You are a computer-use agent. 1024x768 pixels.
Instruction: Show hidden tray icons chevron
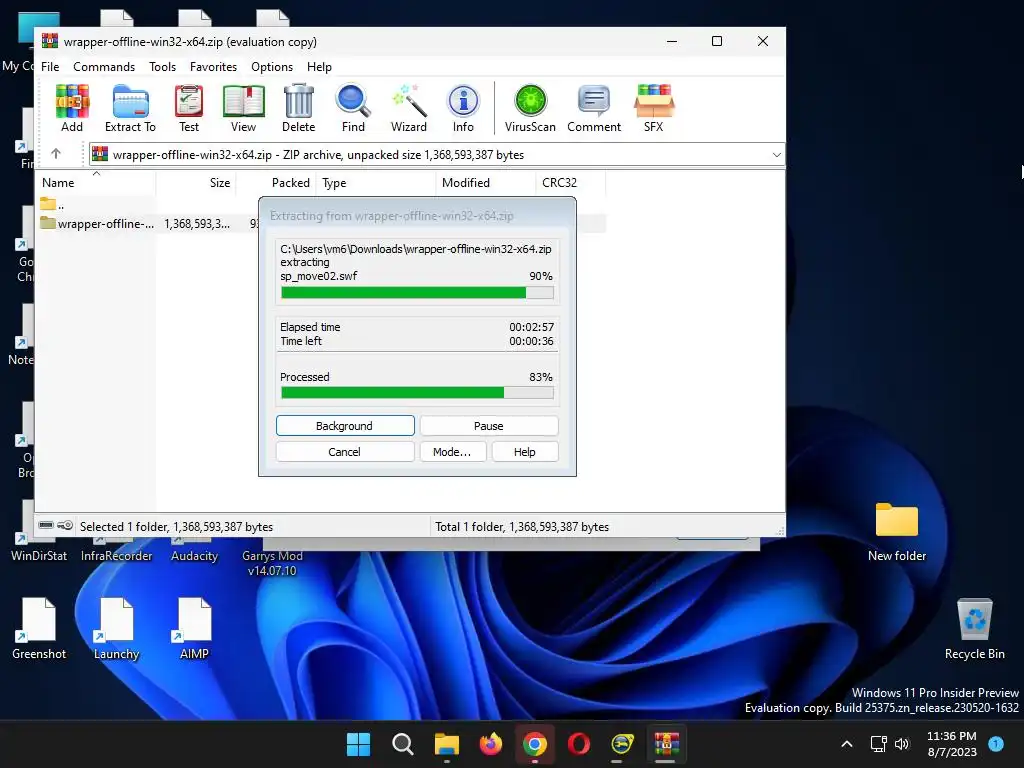click(846, 744)
